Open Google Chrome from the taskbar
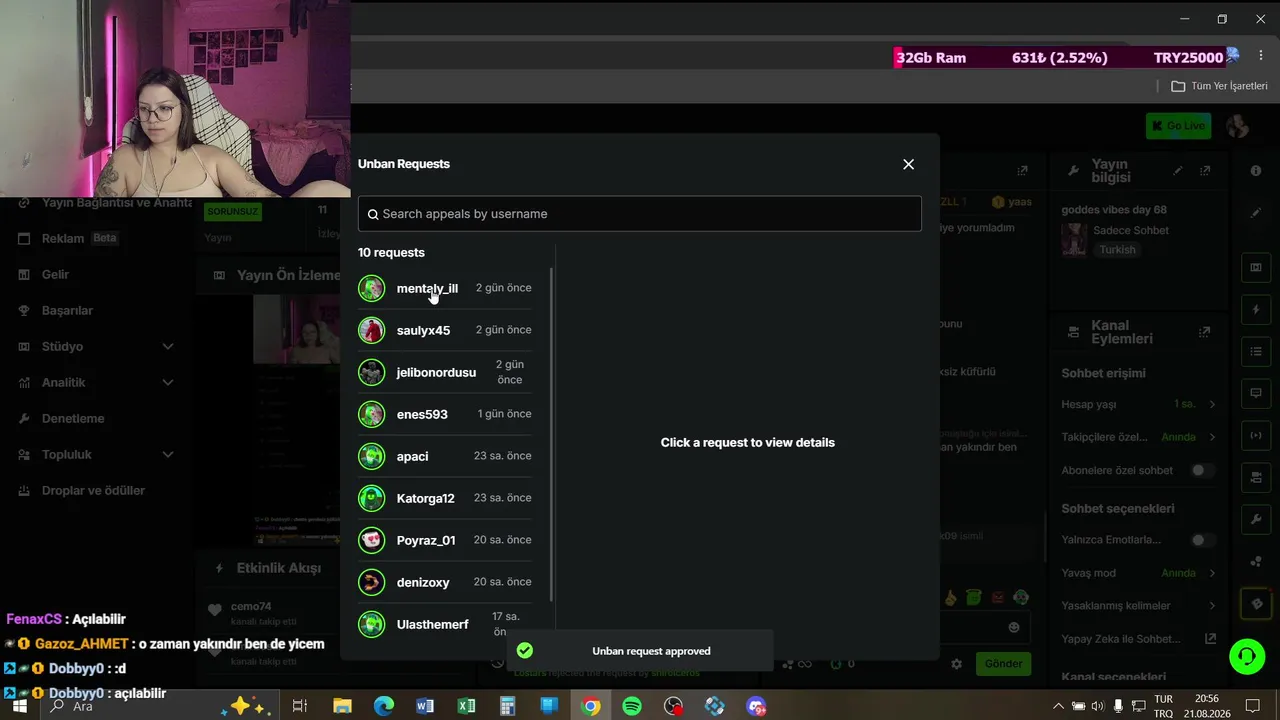This screenshot has width=1280, height=720. point(591,706)
